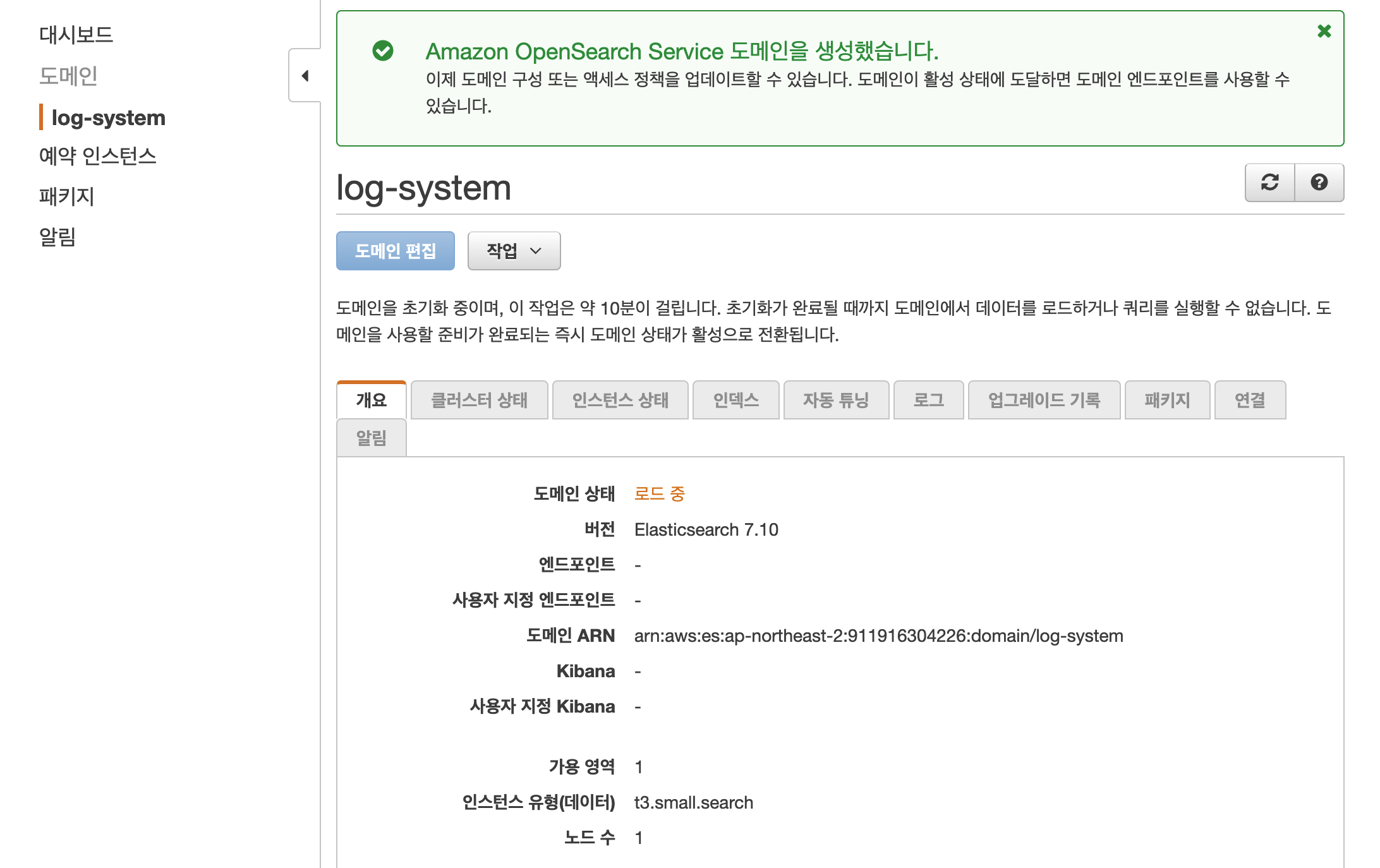This screenshot has height=868, width=1380.
Task: Go to 패키지 in the sidebar
Action: coord(66,196)
